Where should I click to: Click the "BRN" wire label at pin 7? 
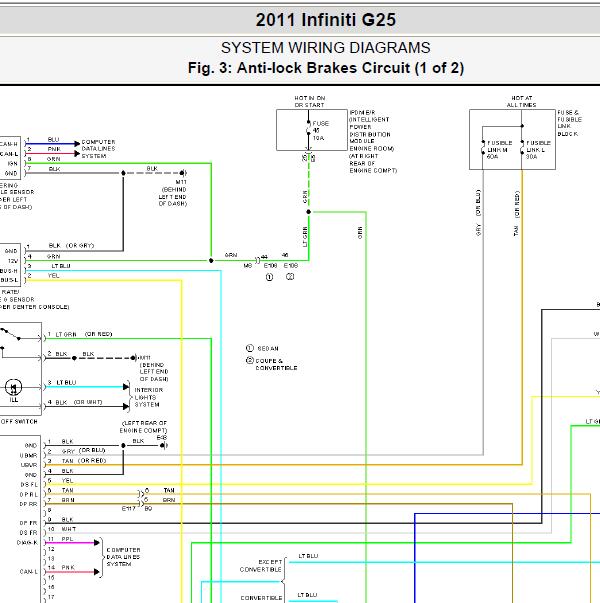click(x=68, y=500)
